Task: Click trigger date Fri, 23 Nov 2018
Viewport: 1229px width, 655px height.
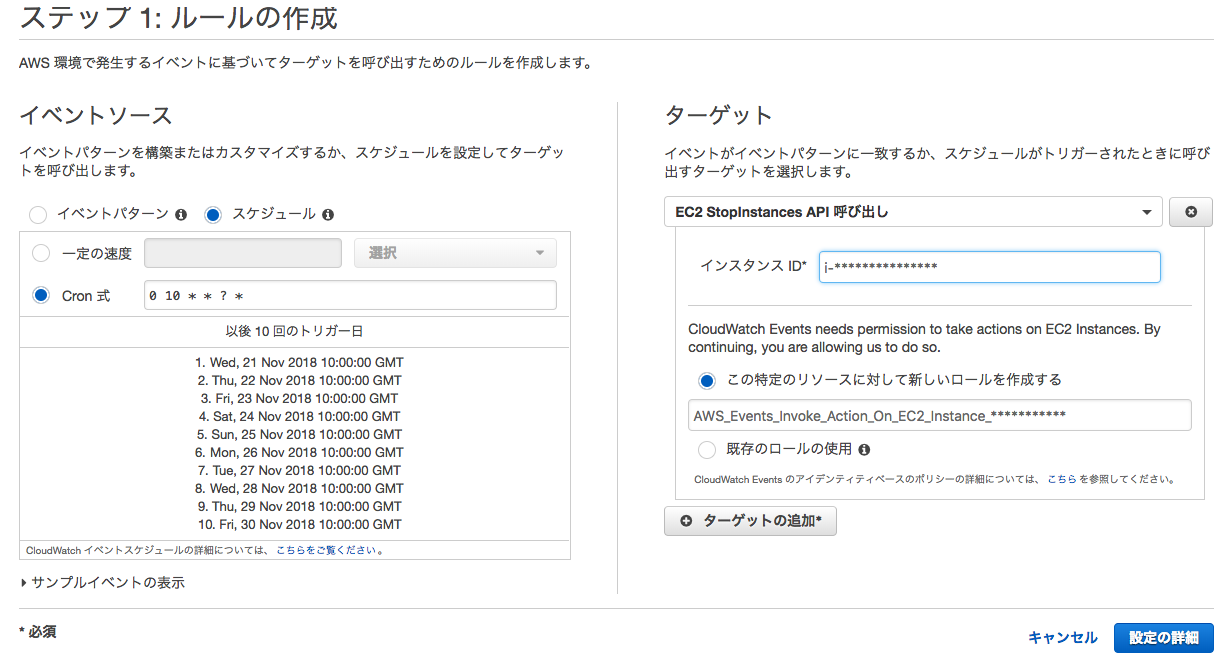Action: pos(299,398)
